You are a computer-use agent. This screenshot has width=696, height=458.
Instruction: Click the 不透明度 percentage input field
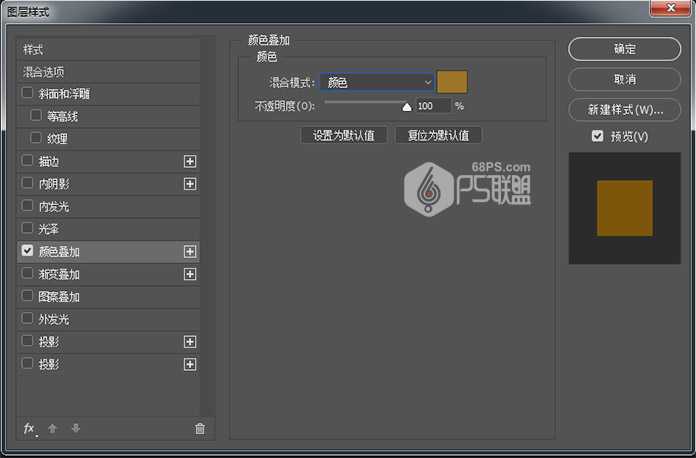432,106
